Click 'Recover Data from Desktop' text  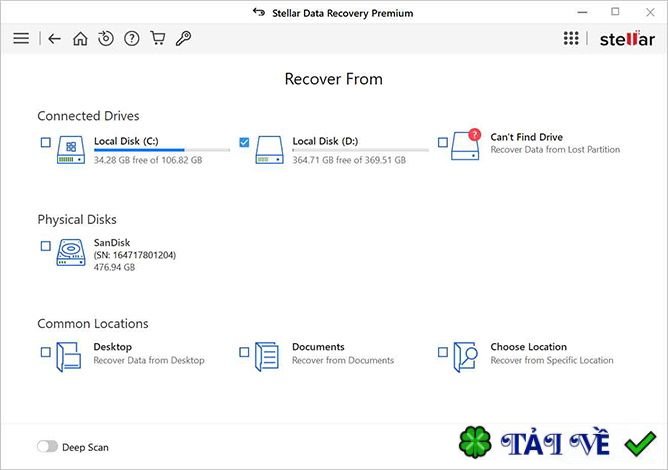point(149,360)
